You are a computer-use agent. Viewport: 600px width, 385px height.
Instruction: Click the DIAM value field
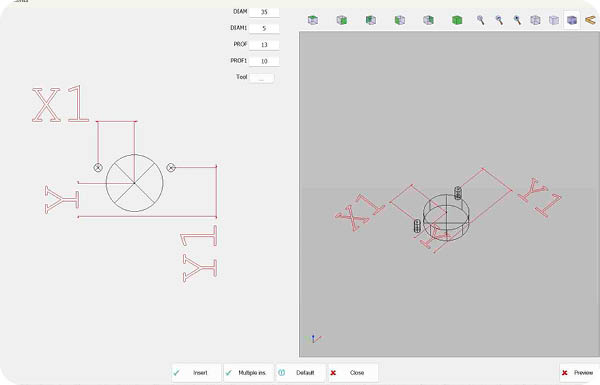pyautogui.click(x=264, y=12)
